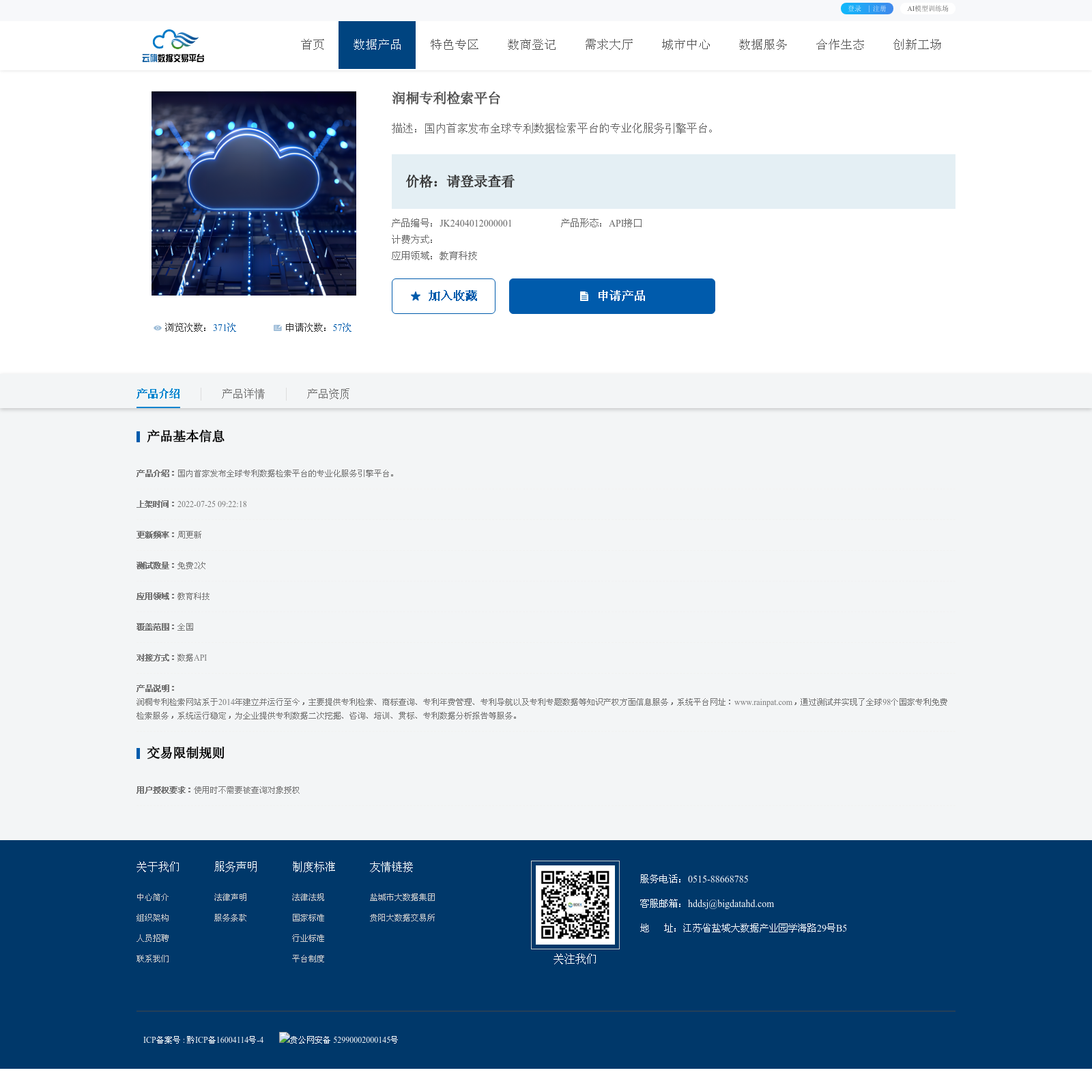
Task: Click 关注我们 label under QR code
Action: click(x=575, y=960)
